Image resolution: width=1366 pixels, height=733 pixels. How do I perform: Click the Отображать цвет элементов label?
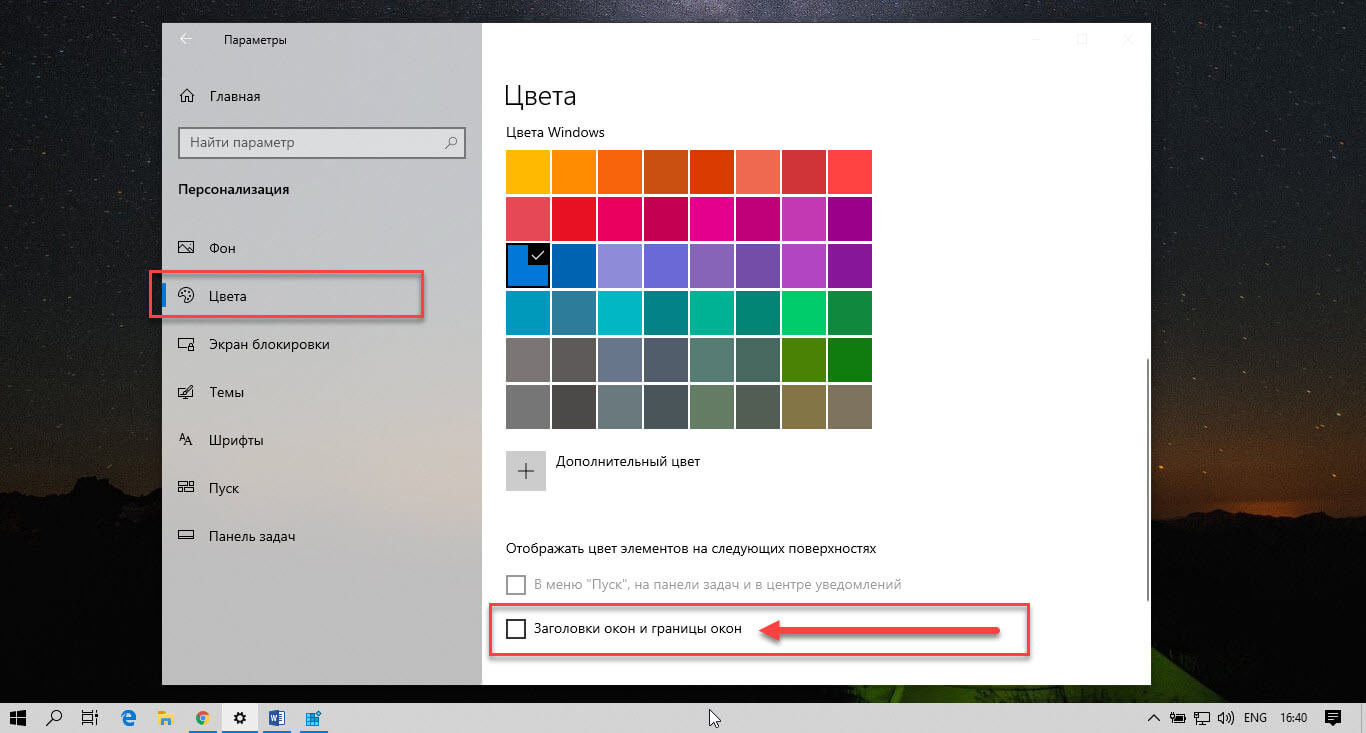[x=691, y=548]
